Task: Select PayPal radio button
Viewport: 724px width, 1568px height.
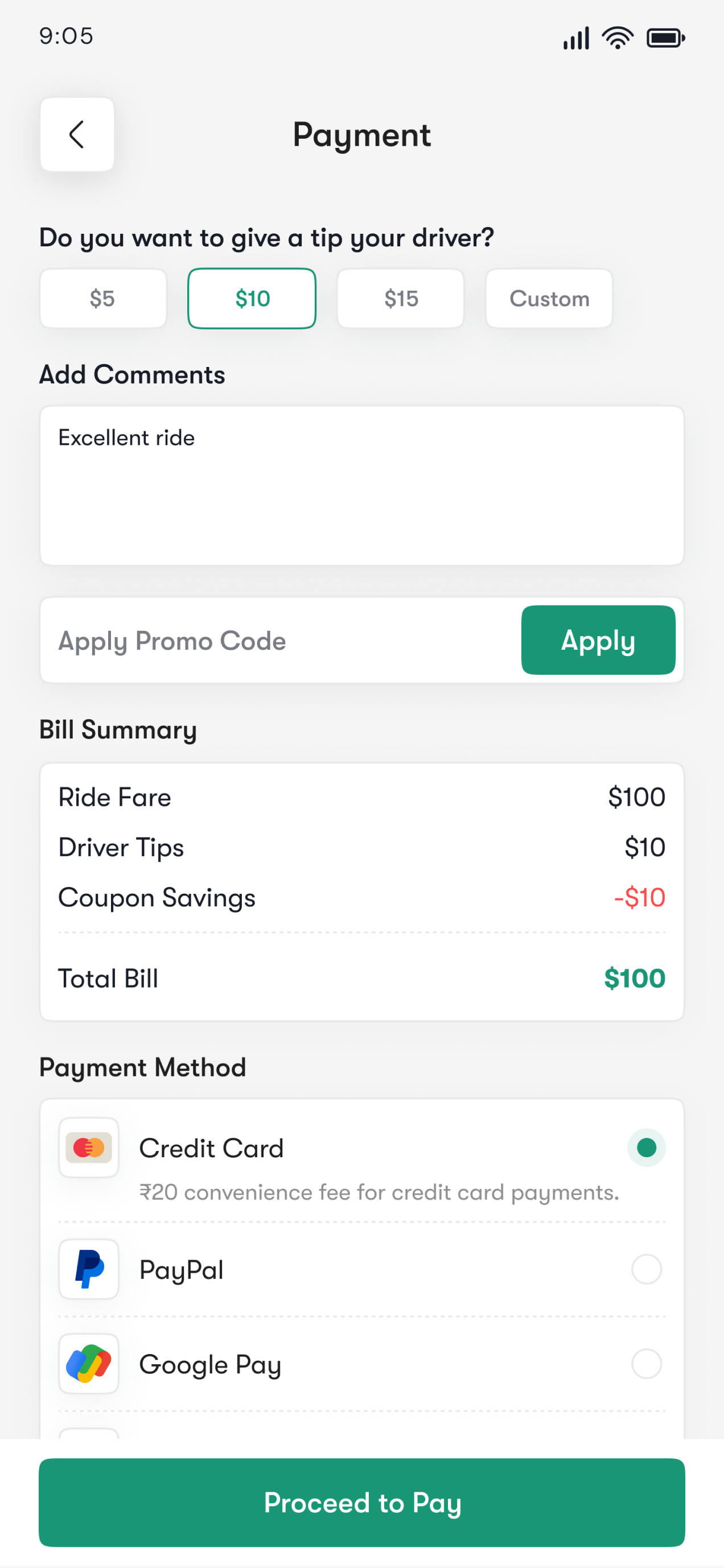Action: (646, 1269)
